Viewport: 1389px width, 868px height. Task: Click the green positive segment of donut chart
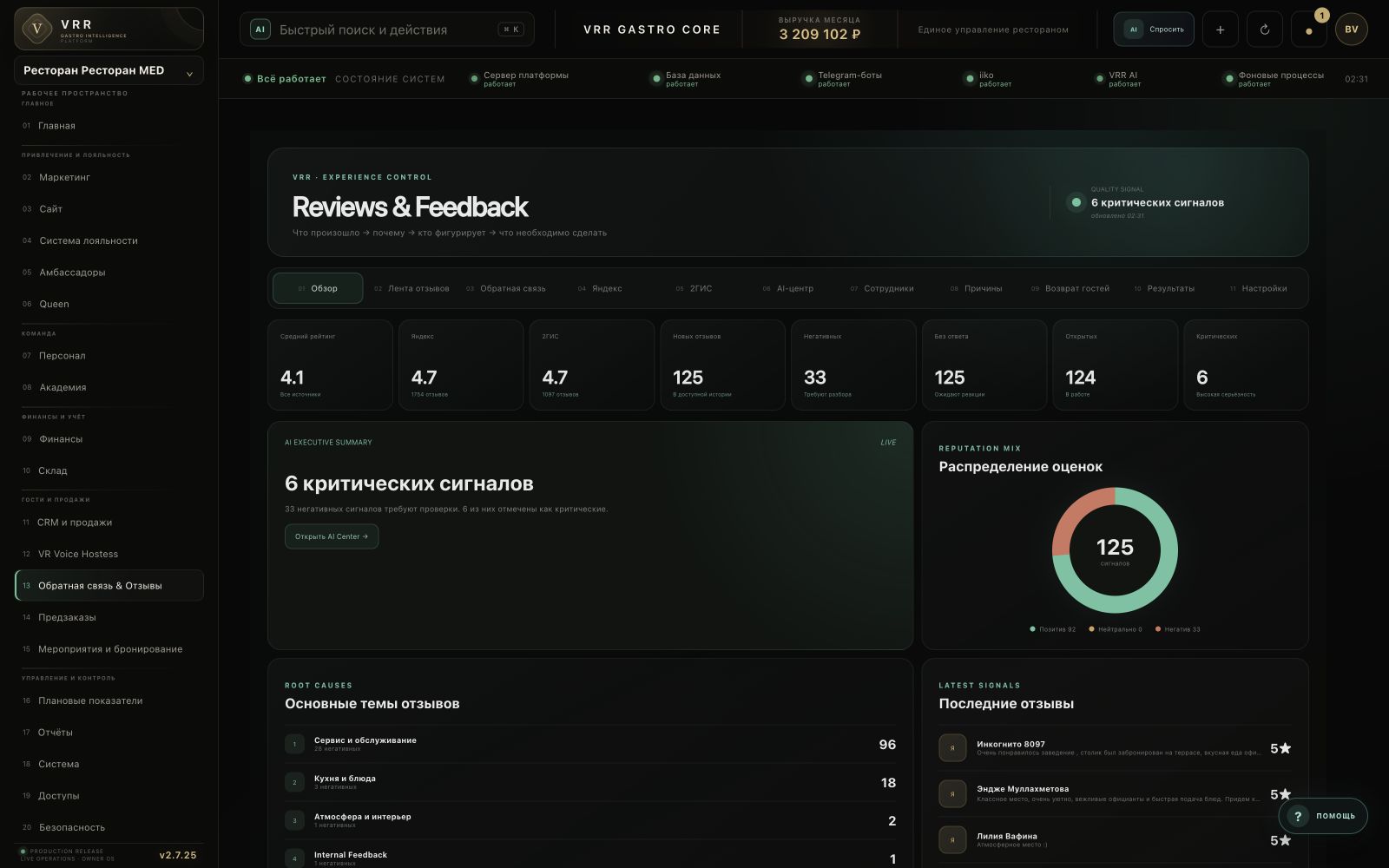click(x=1160, y=583)
